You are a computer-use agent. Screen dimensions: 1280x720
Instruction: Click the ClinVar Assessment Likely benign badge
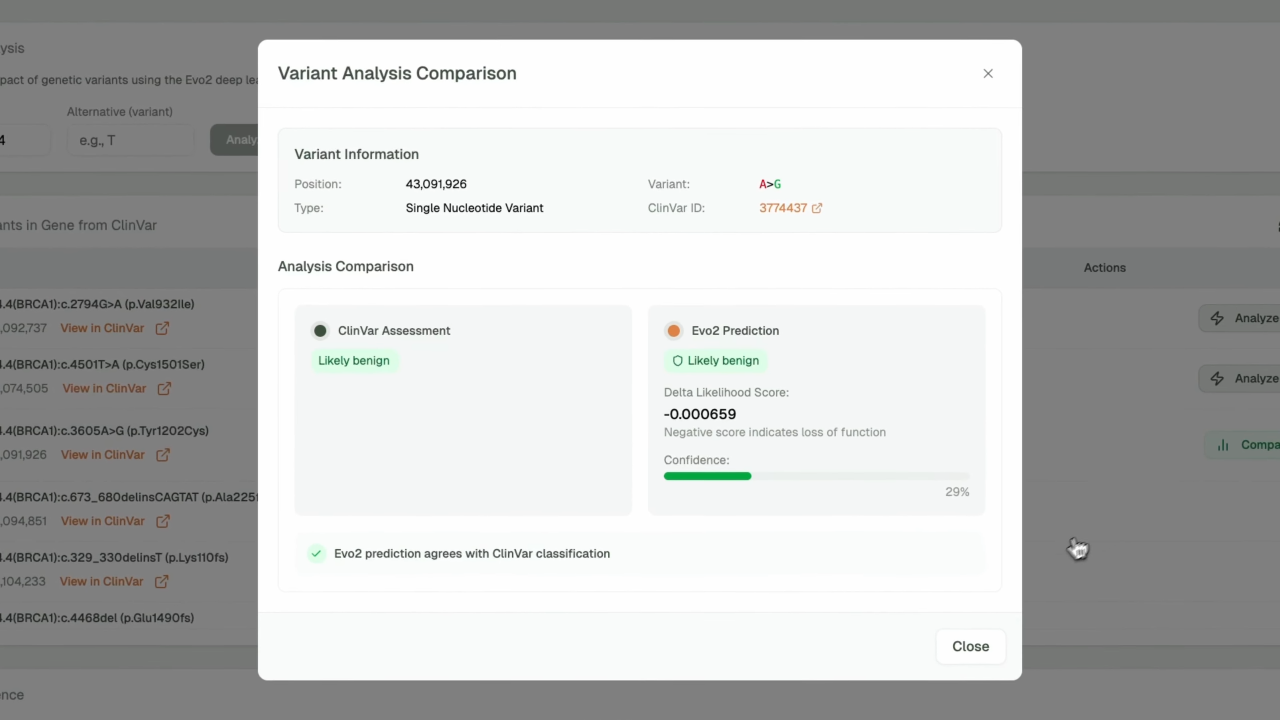tap(354, 360)
